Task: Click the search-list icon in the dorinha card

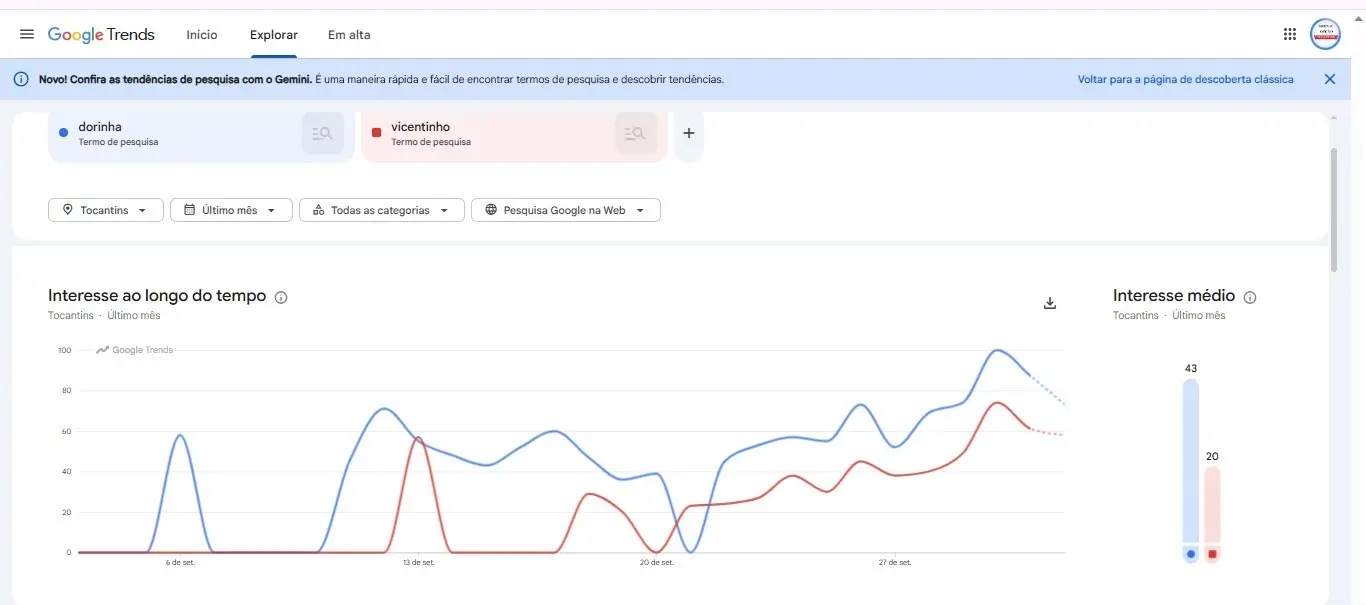Action: coord(323,133)
